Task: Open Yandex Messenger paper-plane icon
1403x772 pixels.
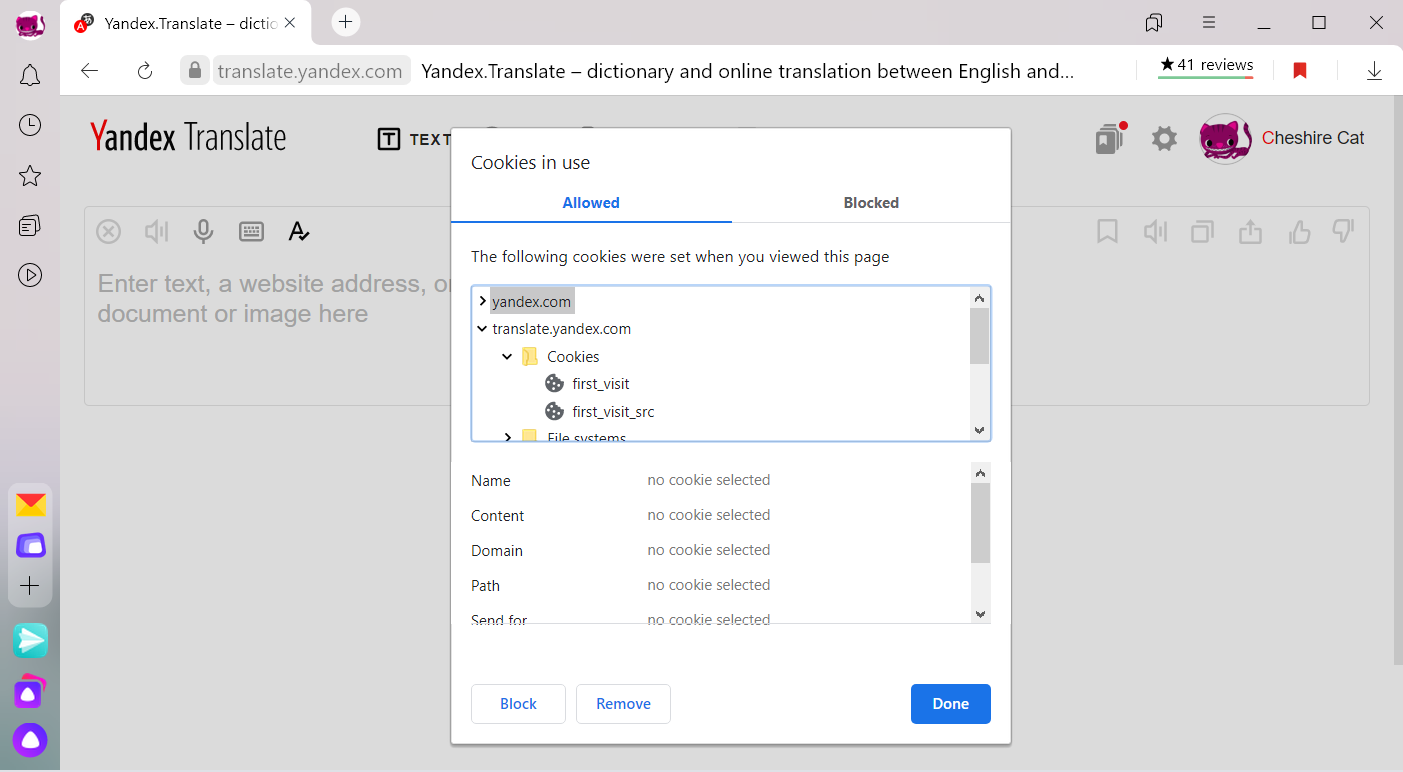Action: [x=30, y=640]
